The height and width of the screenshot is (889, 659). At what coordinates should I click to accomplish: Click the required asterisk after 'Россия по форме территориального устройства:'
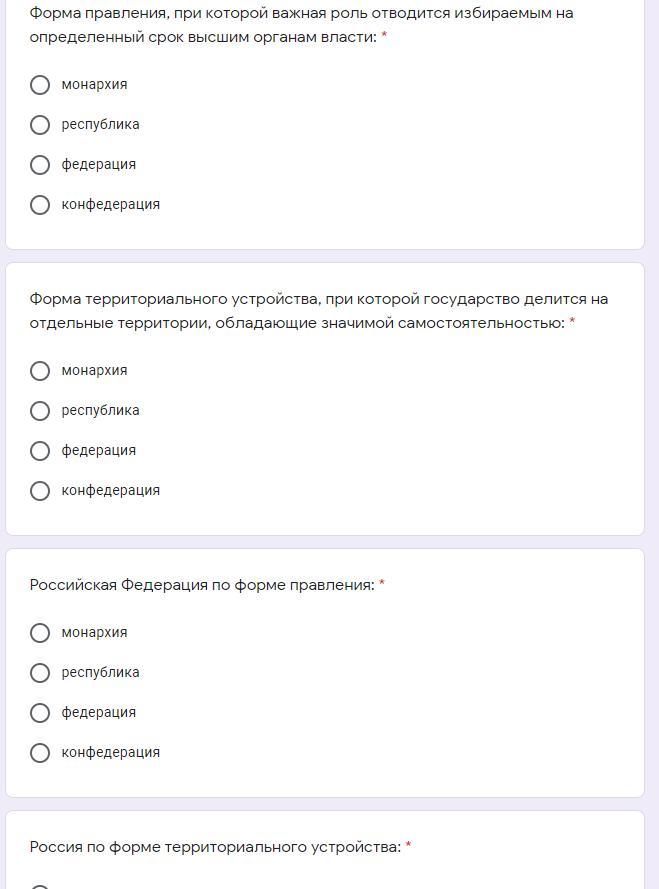408,847
